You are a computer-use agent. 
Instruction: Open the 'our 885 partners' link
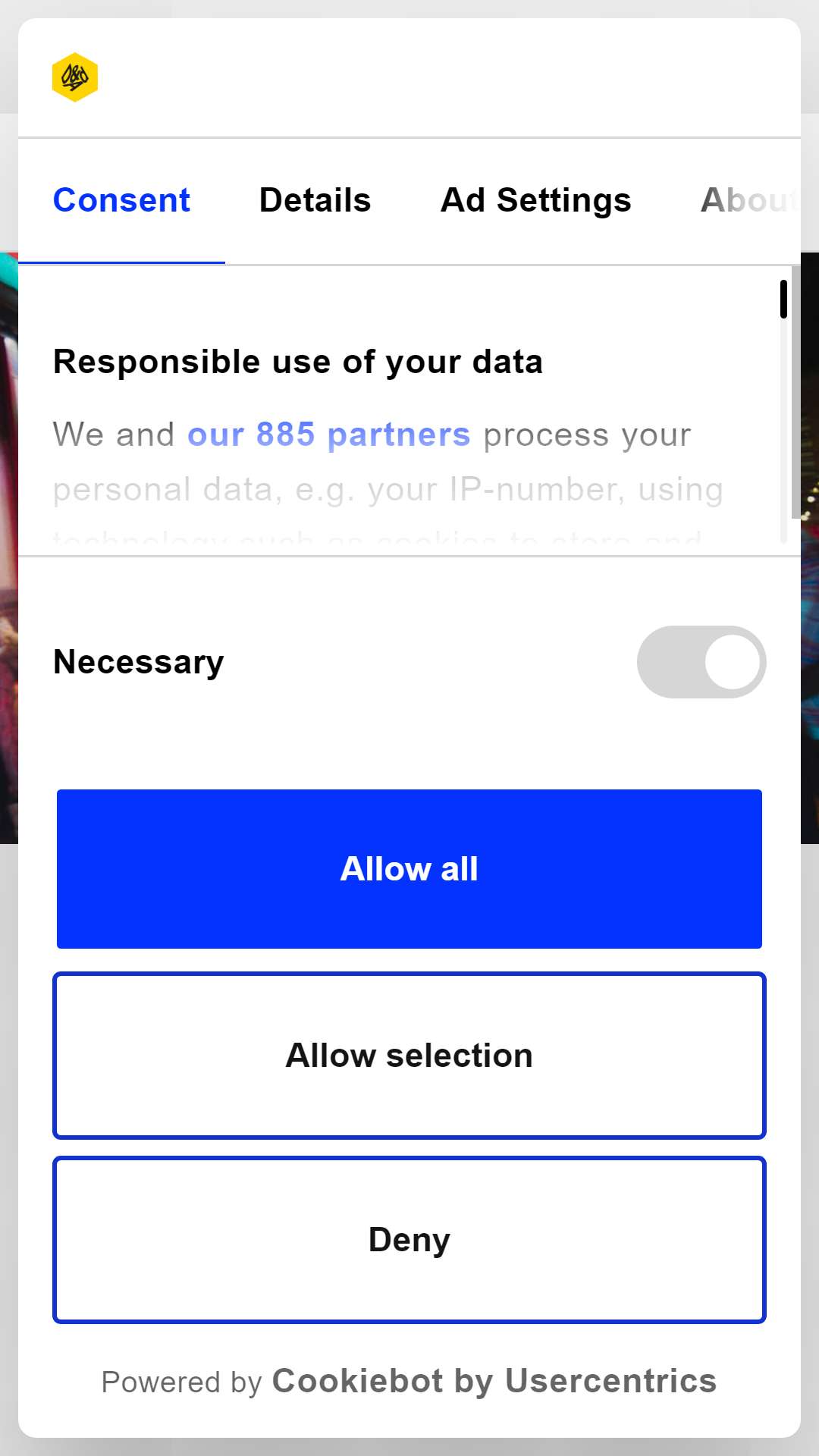pyautogui.click(x=328, y=435)
